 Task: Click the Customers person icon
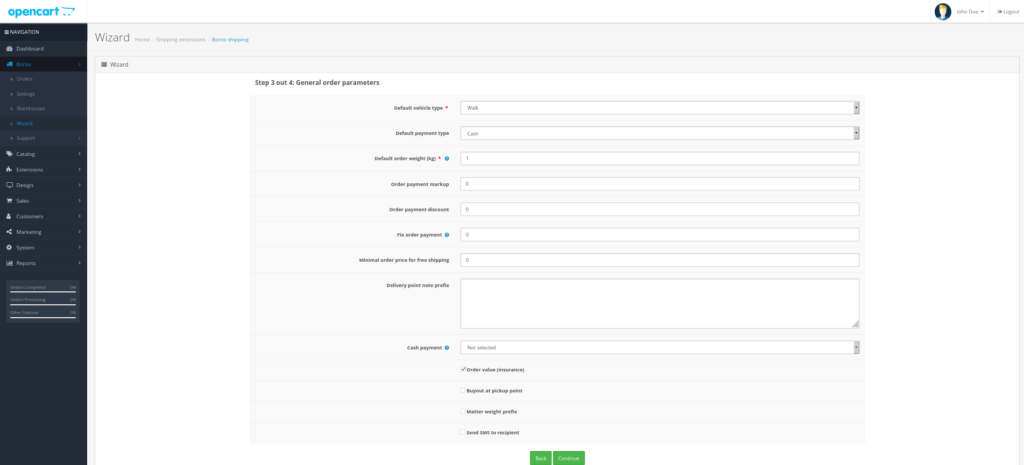click(9, 216)
